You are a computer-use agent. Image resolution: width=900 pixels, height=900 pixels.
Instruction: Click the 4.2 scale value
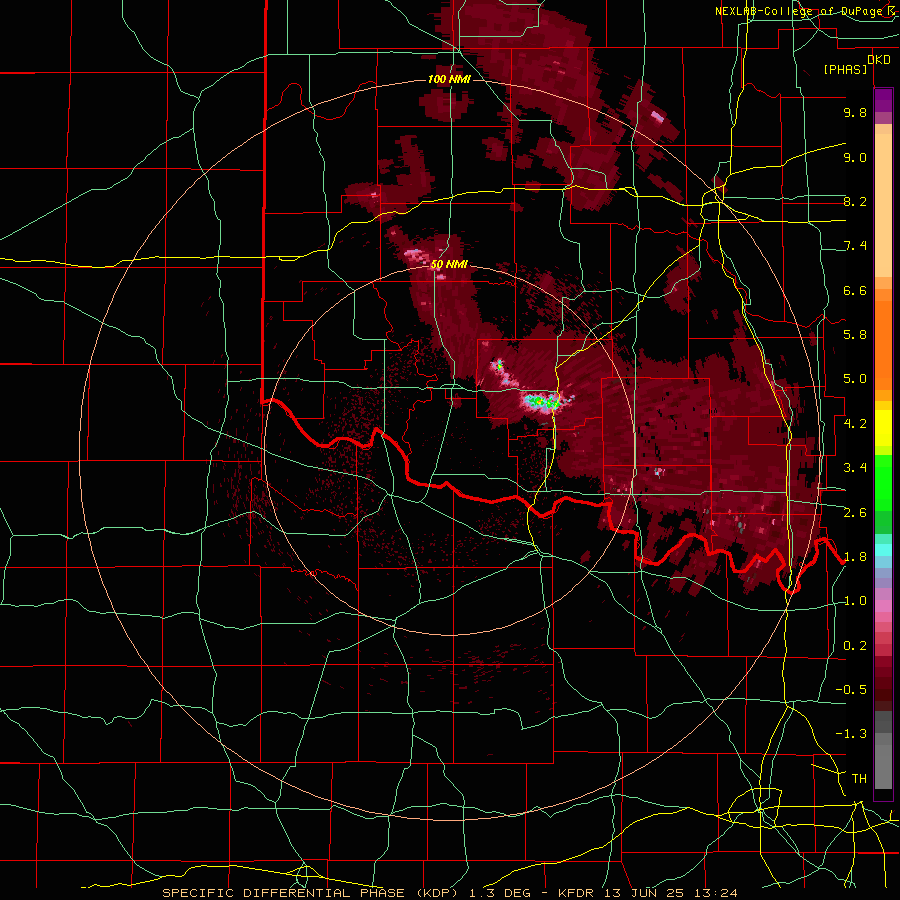pyautogui.click(x=855, y=424)
